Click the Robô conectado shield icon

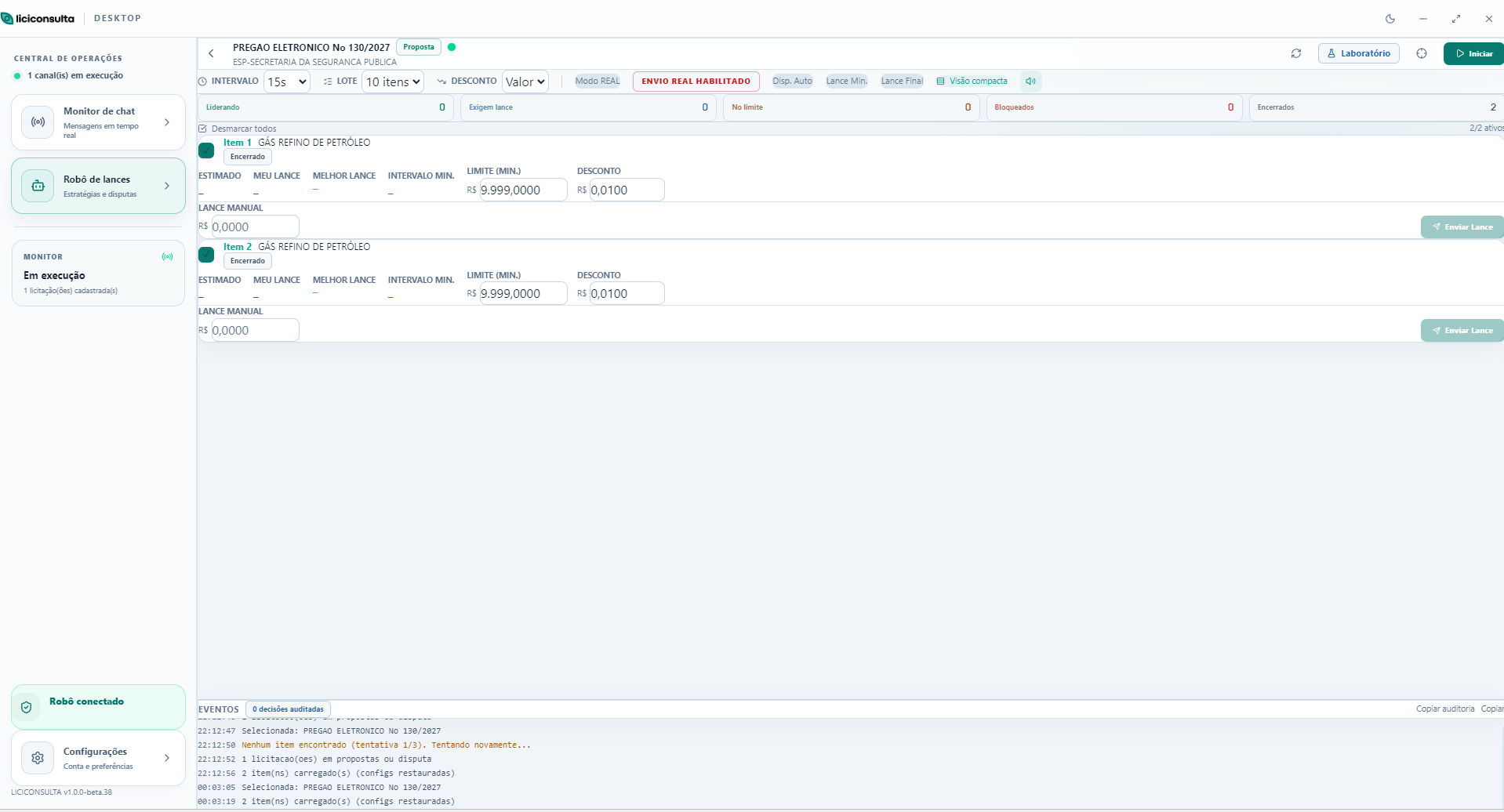click(26, 707)
